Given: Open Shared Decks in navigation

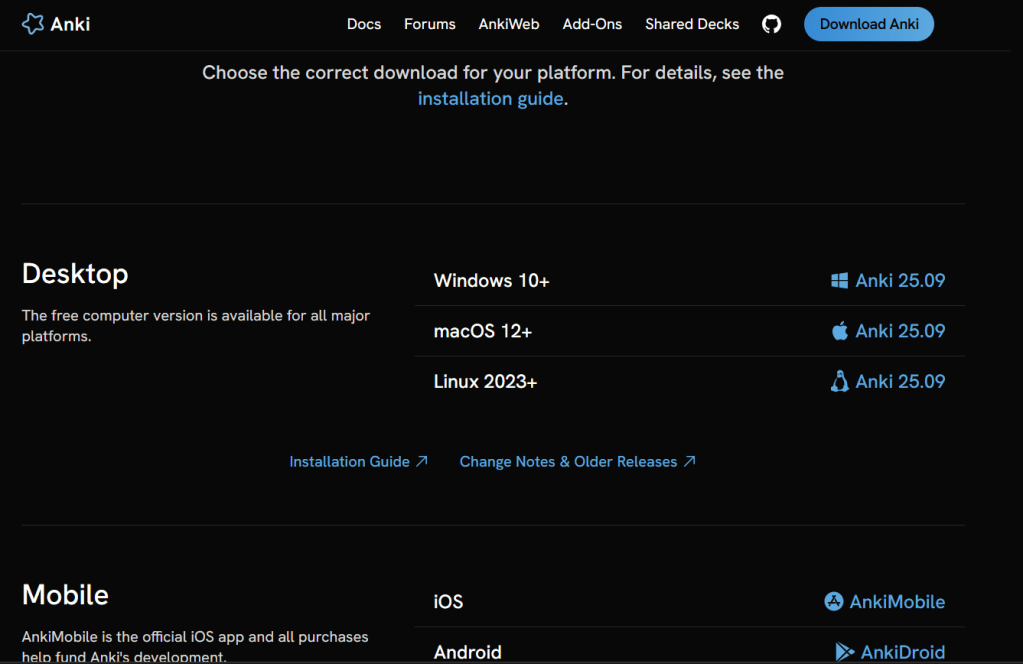Looking at the screenshot, I should [x=692, y=24].
